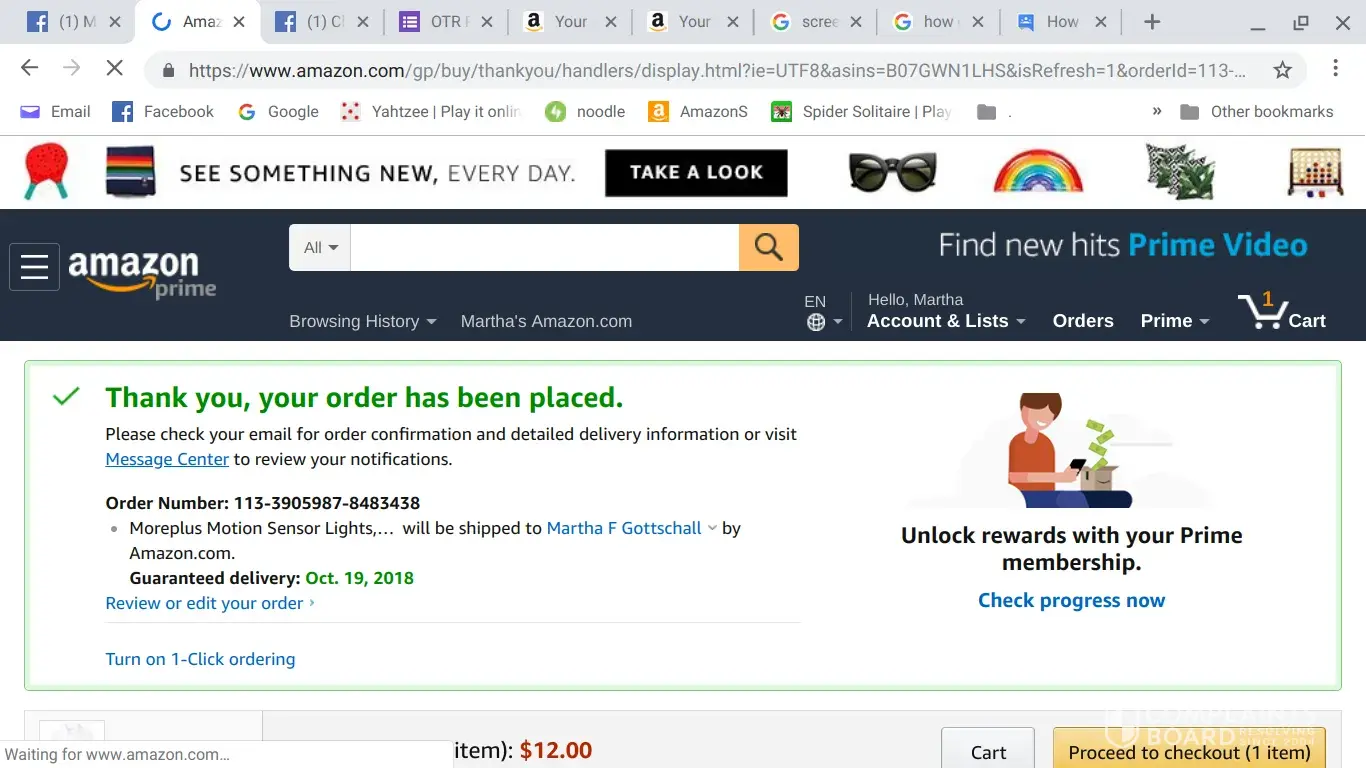Open a new browser tab

[x=1152, y=22]
